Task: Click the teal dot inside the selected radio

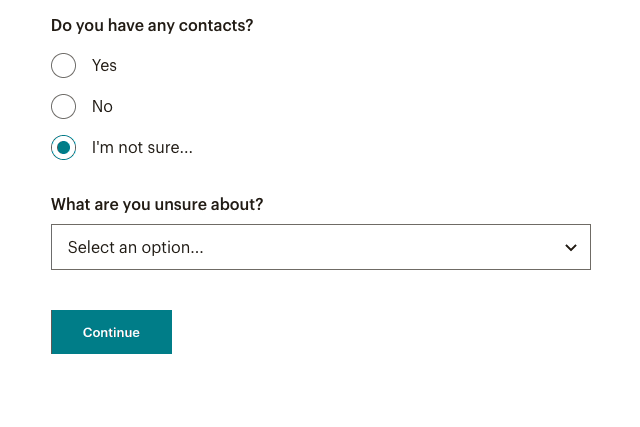Action: coord(63,148)
